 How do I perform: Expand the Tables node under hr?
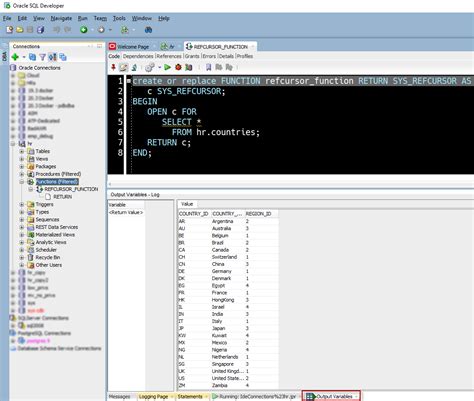pyautogui.click(x=22, y=151)
